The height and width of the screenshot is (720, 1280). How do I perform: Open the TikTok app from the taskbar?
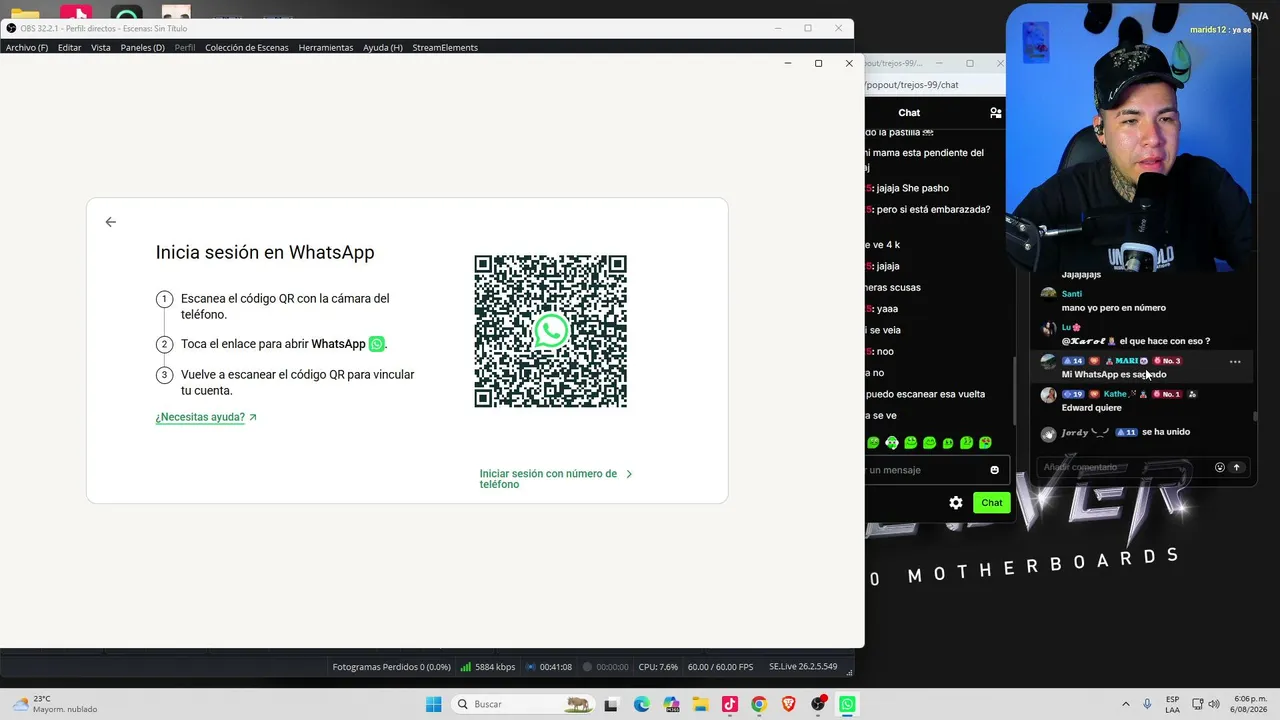(730, 704)
